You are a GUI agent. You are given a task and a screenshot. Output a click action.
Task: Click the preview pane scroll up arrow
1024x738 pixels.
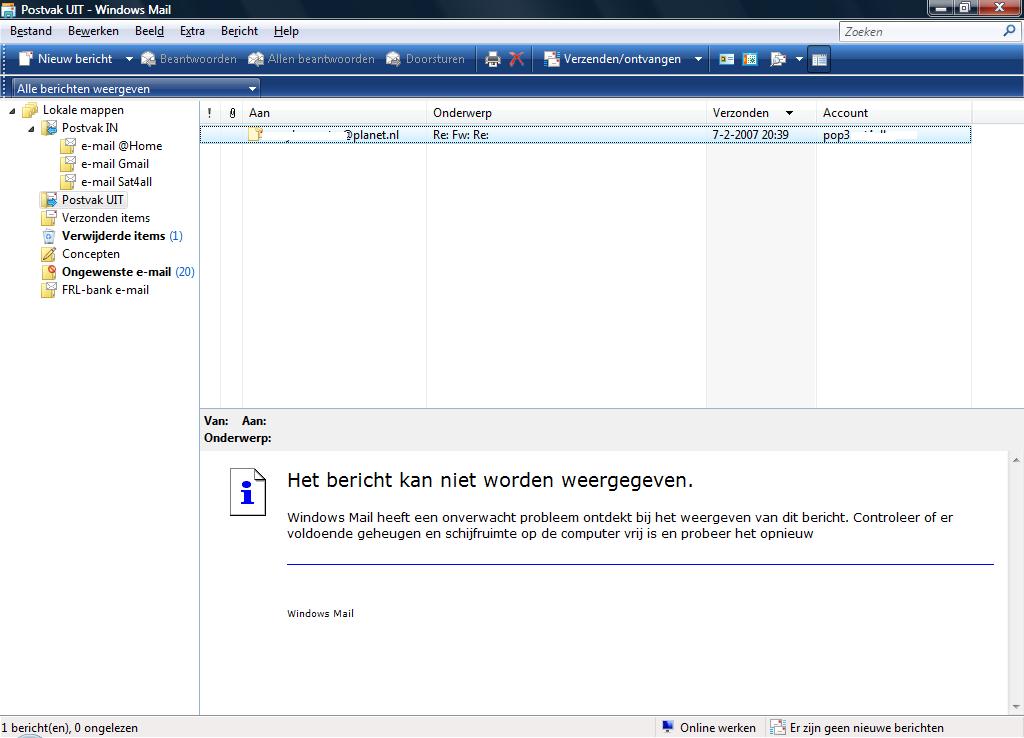[x=1016, y=460]
